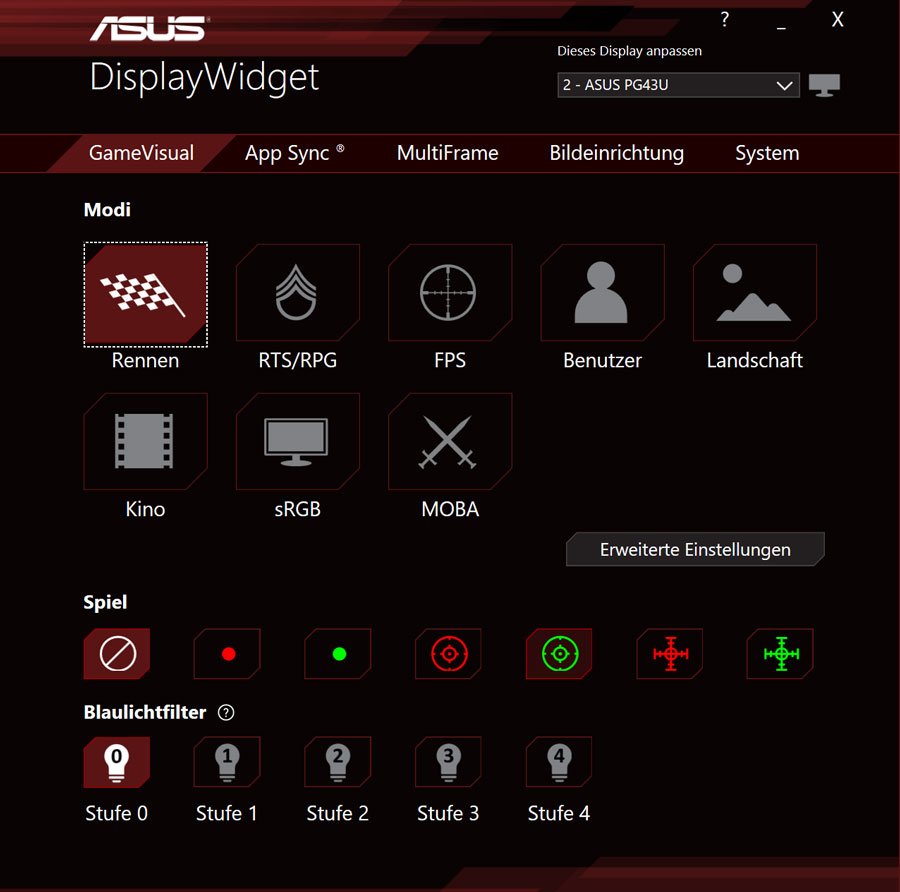Open the ASUS PG43U display dropdown
This screenshot has height=892, width=900.
[678, 85]
